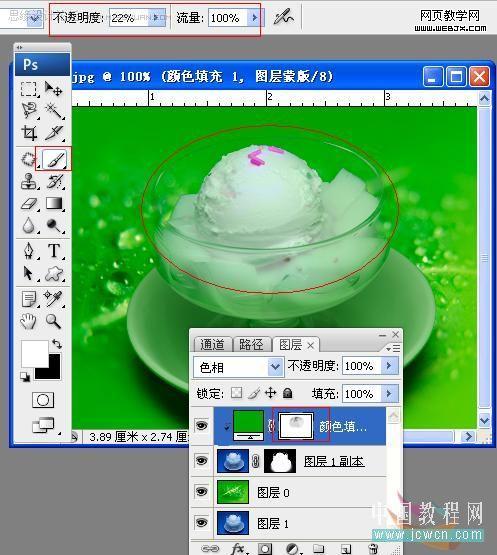Create a new layer group

tap(319, 549)
